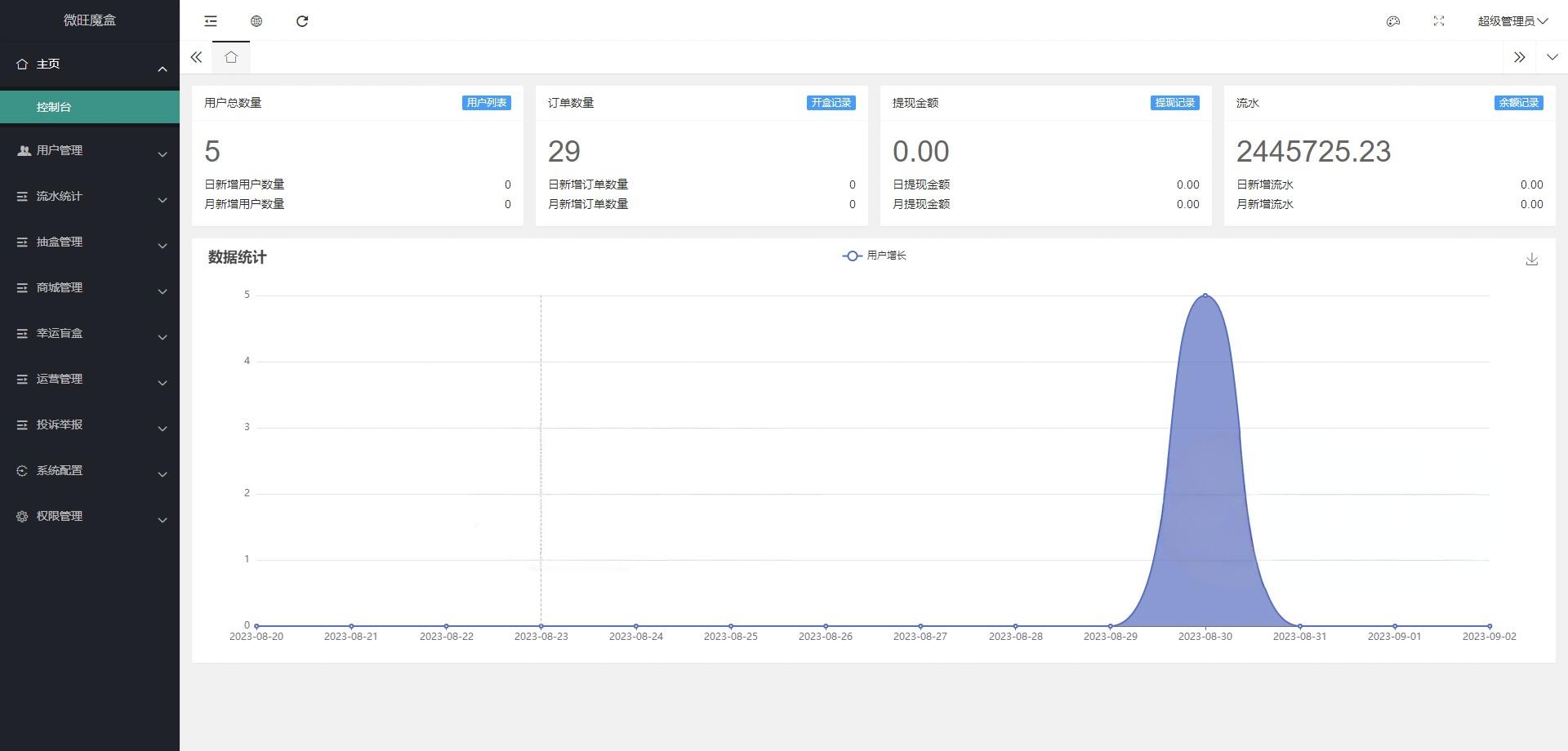Expand 幸运盲盒 menu
This screenshot has width=1568, height=751.
(90, 333)
